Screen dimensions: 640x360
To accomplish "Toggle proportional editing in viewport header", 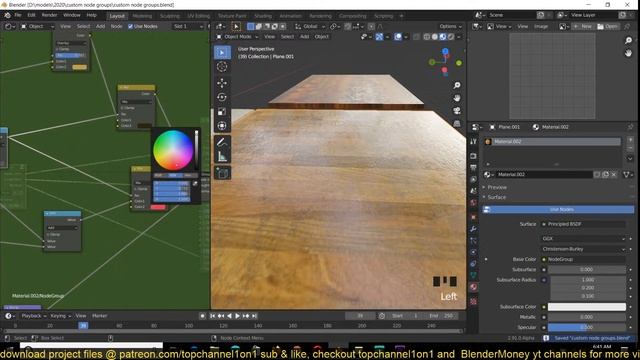I will pyautogui.click(x=371, y=26).
